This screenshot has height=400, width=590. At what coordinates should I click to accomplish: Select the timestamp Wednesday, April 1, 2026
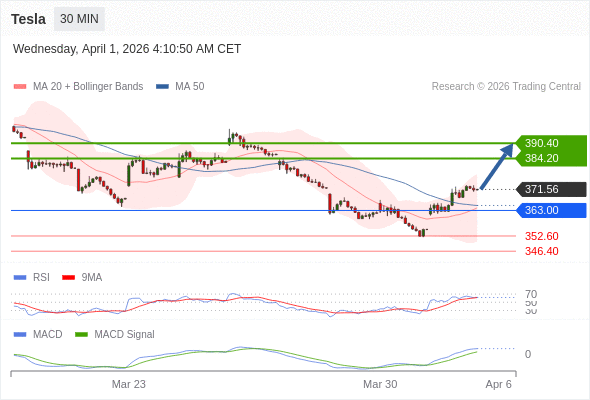127,49
